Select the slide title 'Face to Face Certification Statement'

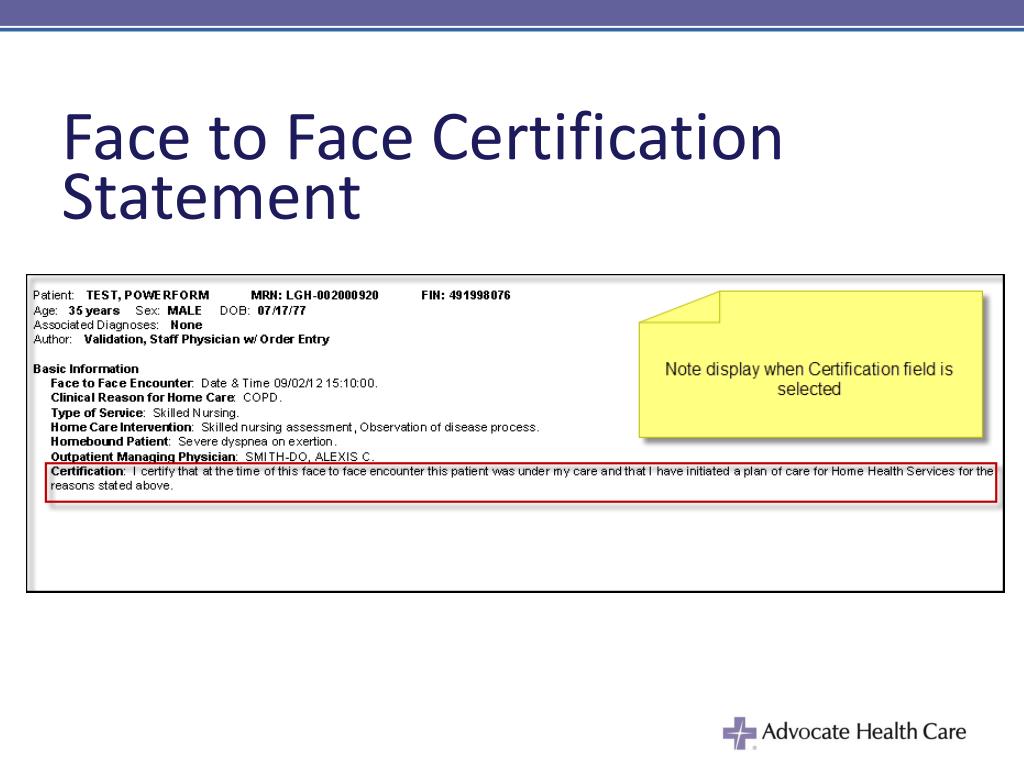tap(422, 167)
